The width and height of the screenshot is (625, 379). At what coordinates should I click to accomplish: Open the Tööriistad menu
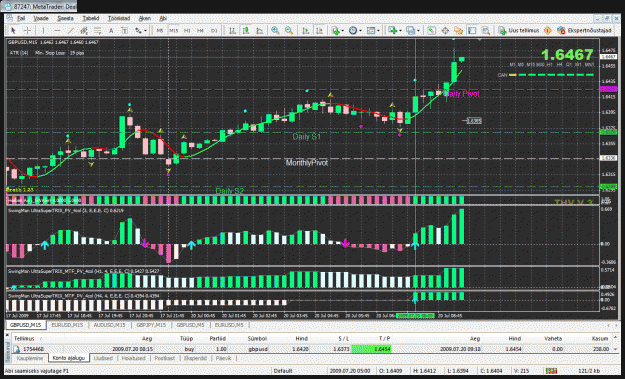click(x=119, y=18)
